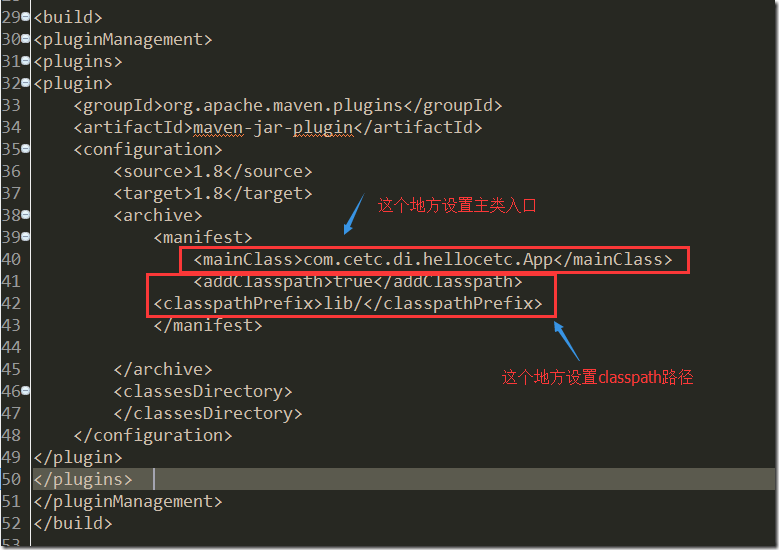Click the closing configuration tag
The width and height of the screenshot is (779, 550).
point(152,435)
